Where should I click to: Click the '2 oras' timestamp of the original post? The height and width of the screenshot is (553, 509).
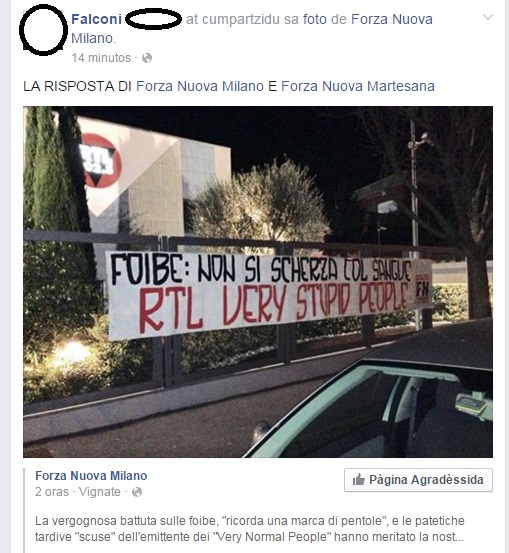pos(51,492)
